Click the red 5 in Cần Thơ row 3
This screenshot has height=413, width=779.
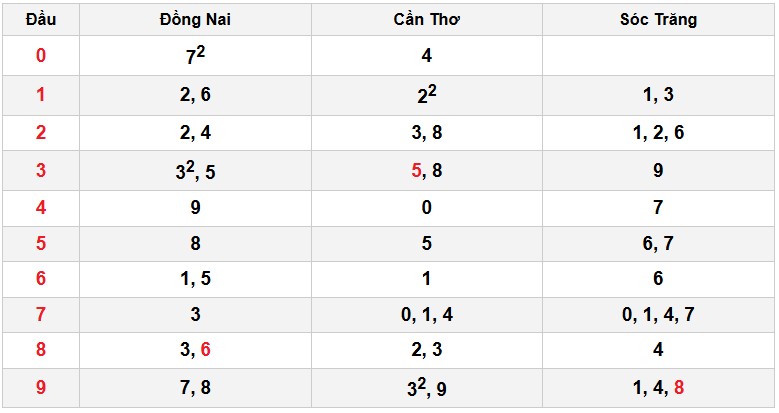coord(417,171)
